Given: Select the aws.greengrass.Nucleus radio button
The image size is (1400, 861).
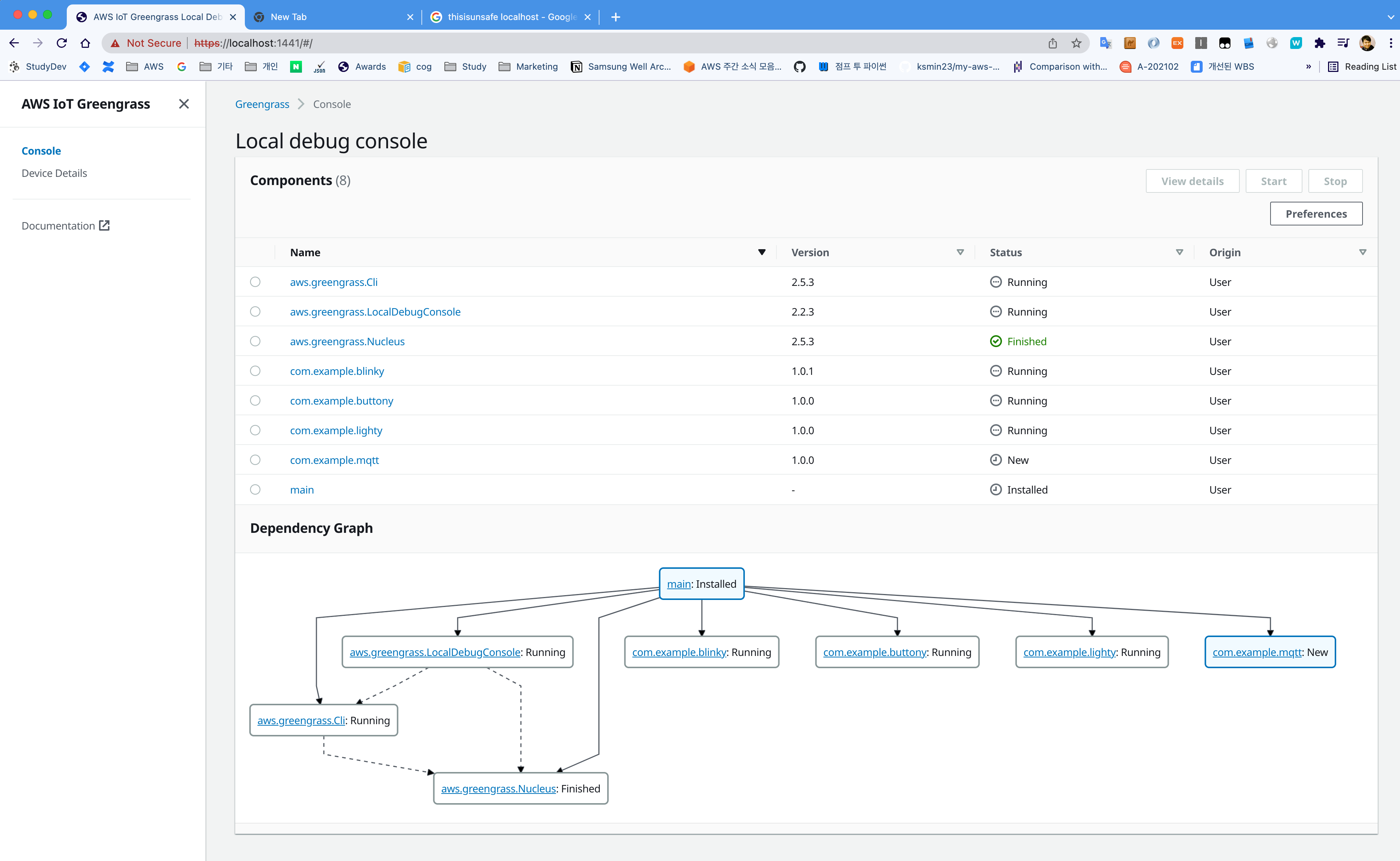Looking at the screenshot, I should tap(255, 341).
